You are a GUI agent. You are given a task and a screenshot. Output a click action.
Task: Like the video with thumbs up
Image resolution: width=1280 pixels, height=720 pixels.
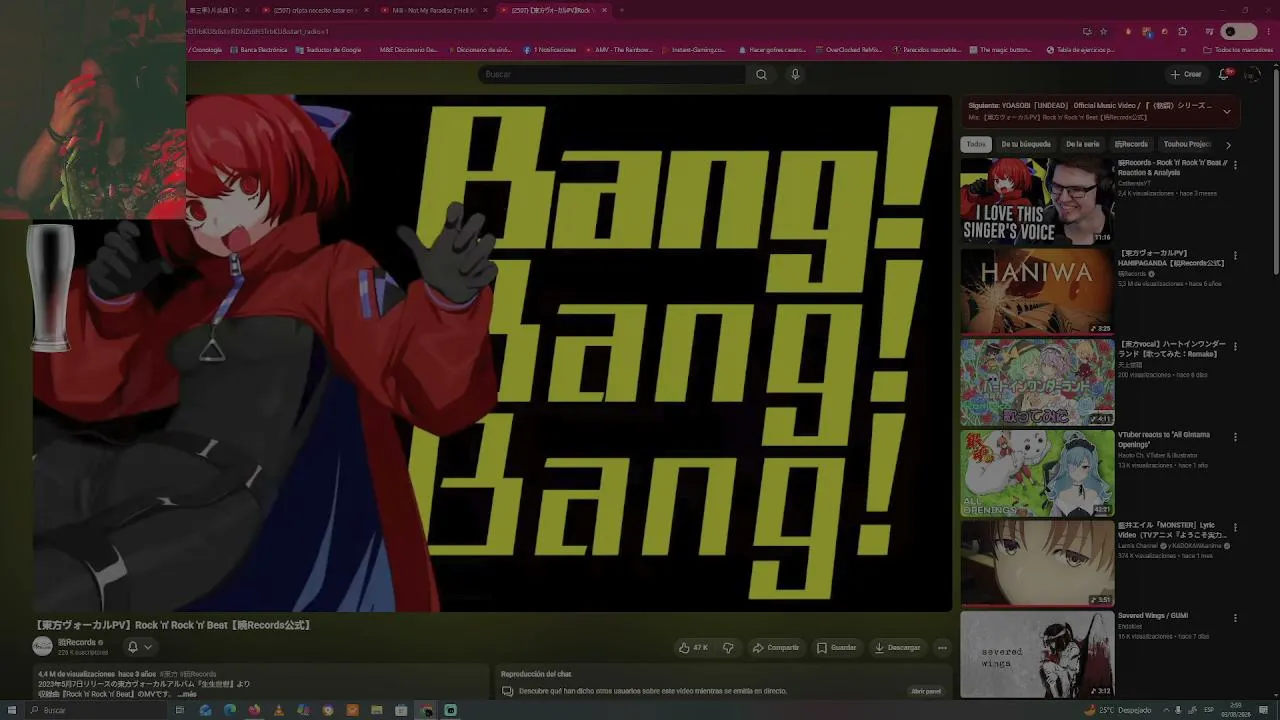[x=692, y=647]
